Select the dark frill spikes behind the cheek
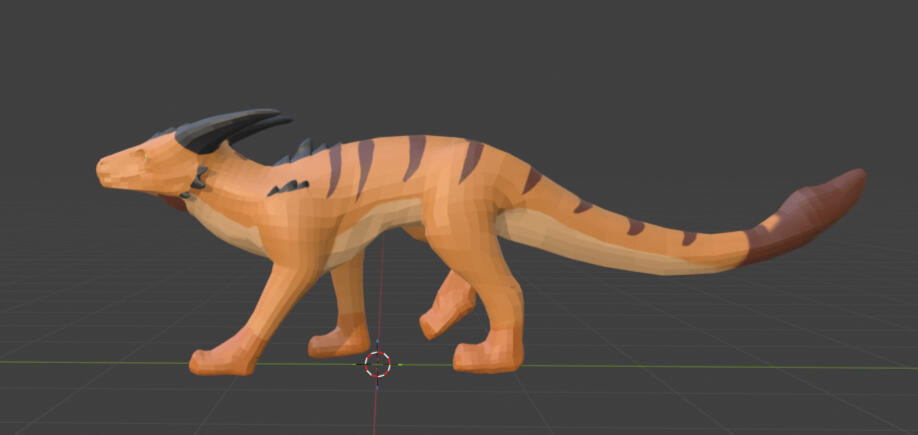Screen dimensions: 918x435 point(198,179)
